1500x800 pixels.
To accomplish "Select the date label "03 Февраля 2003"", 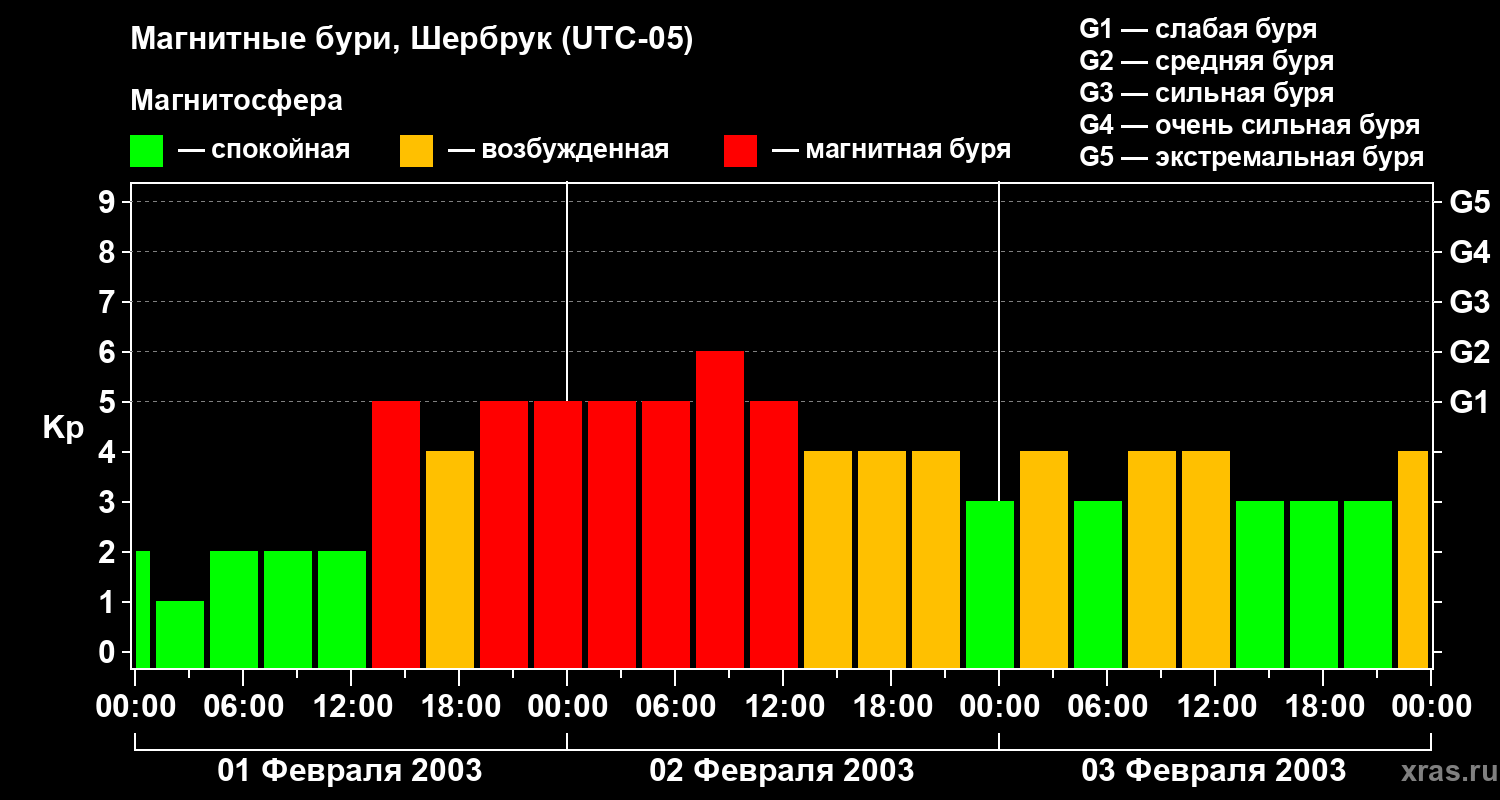I will pyautogui.click(x=1214, y=771).
